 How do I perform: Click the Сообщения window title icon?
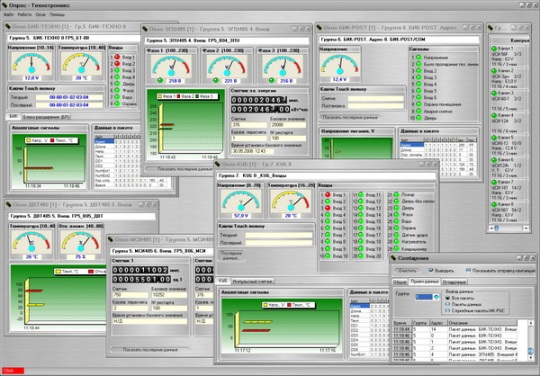394,258
